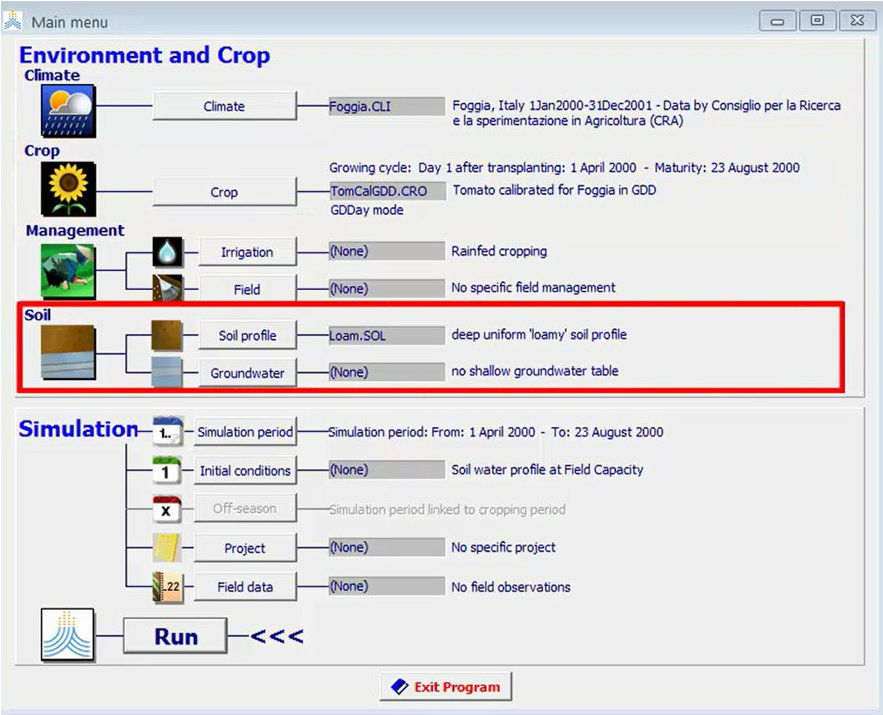The width and height of the screenshot is (883, 715).
Task: Click the sunflower Crop icon
Action: click(x=68, y=189)
